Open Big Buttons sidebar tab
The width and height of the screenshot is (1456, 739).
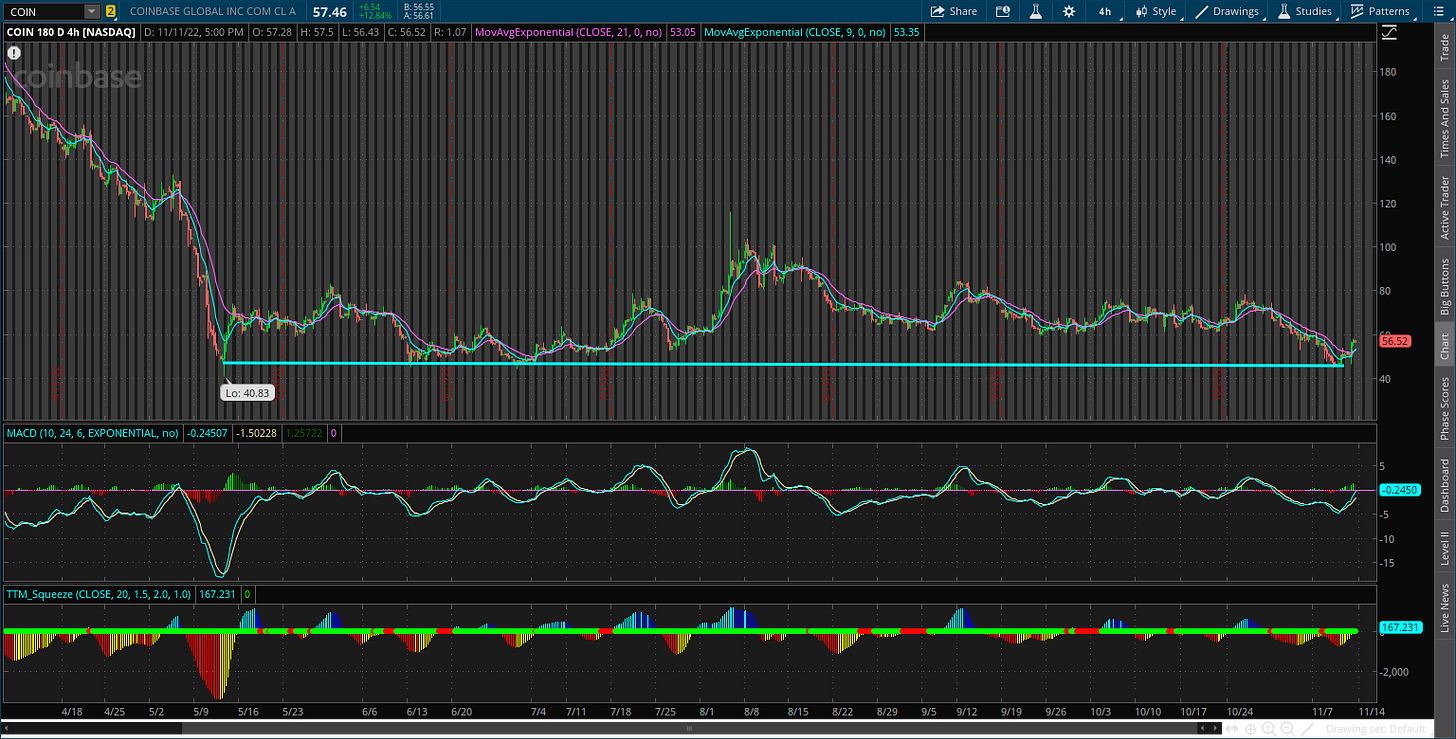pos(1444,287)
